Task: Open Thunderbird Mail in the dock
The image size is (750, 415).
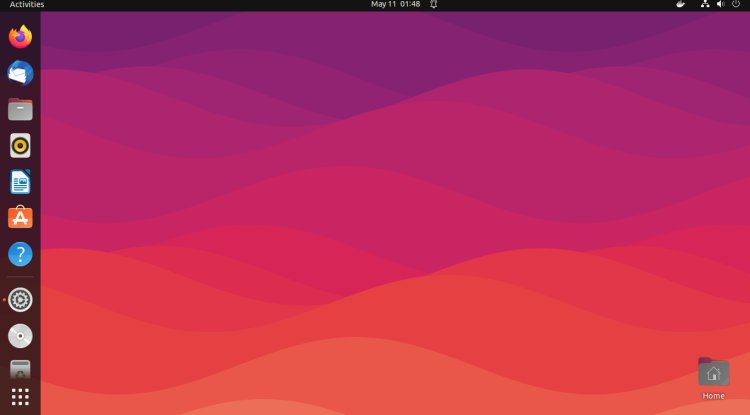Action: 20,73
